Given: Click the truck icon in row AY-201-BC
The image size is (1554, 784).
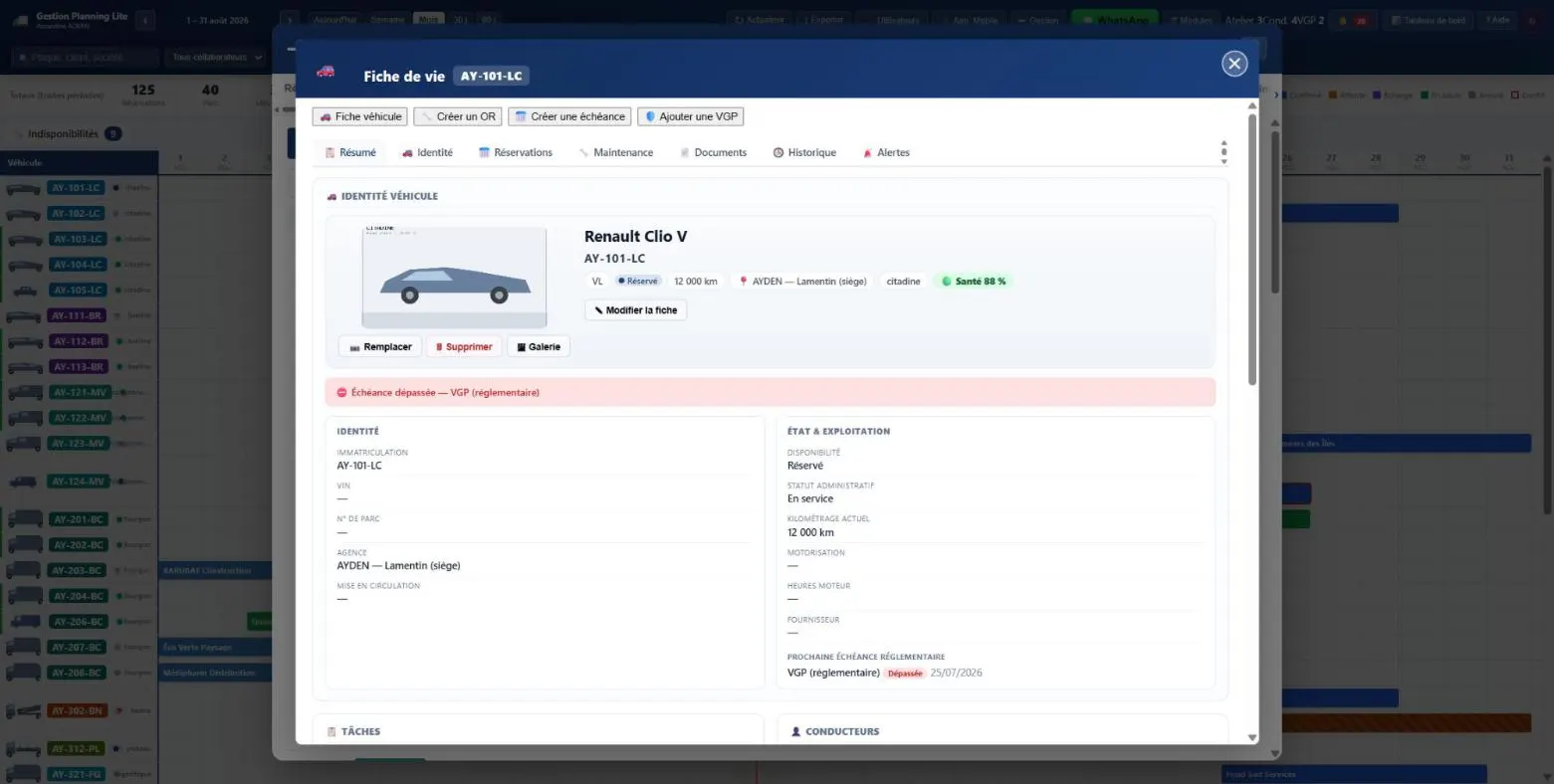Looking at the screenshot, I should pos(25,519).
